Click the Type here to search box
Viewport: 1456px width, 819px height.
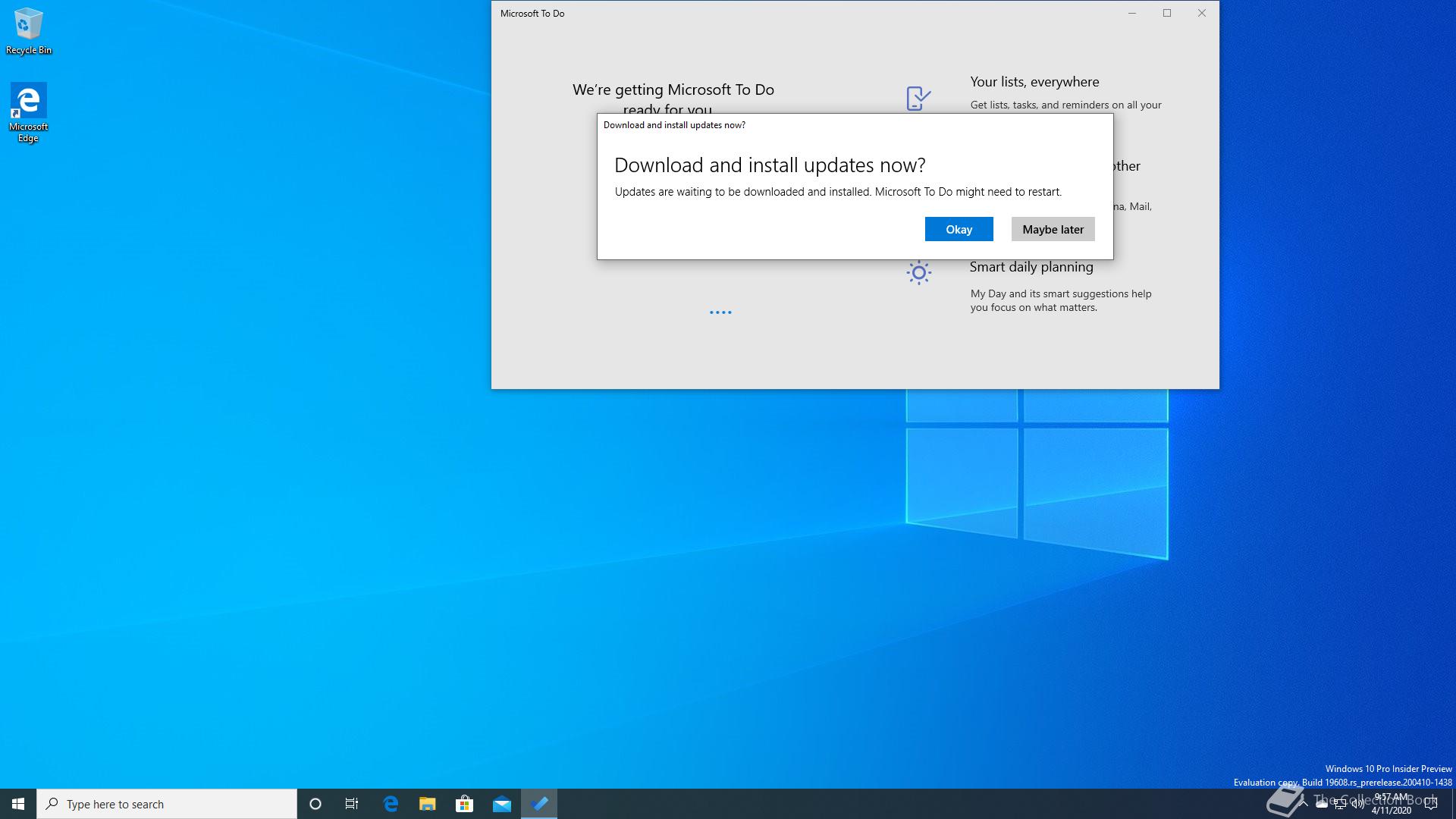point(167,804)
